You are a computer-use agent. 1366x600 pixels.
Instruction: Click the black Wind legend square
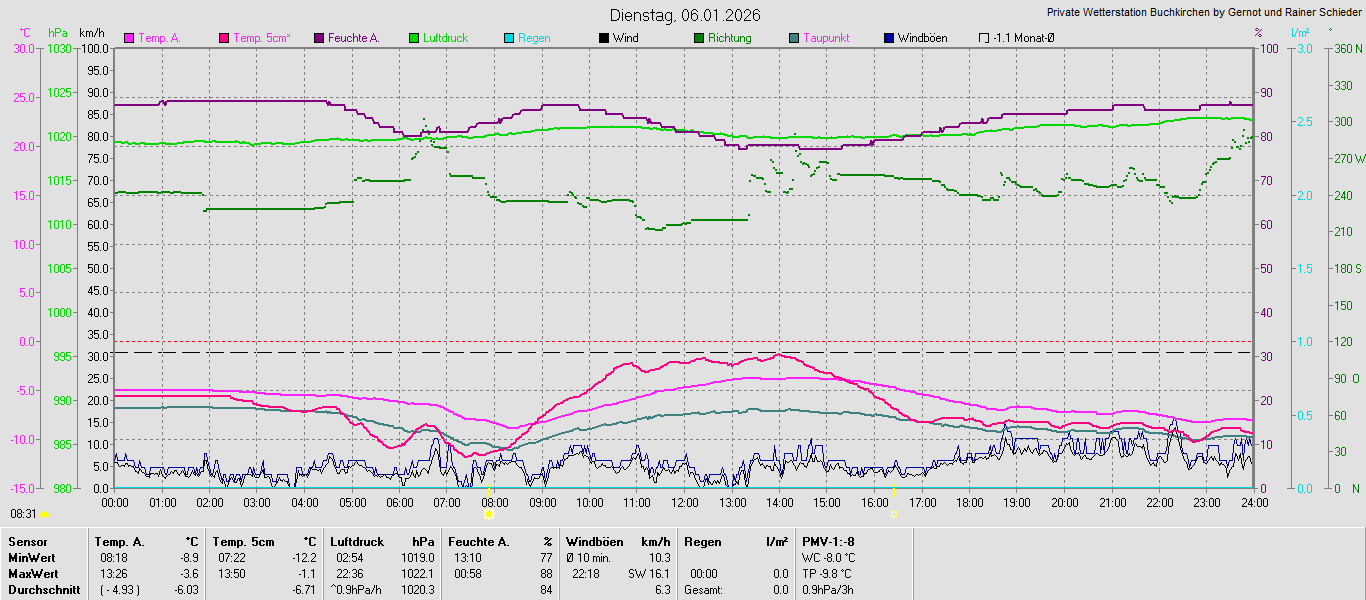(x=604, y=38)
